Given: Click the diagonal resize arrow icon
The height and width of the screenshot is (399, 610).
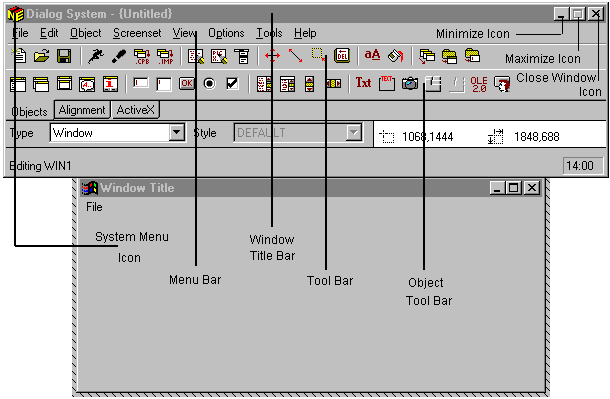Looking at the screenshot, I should (295, 56).
